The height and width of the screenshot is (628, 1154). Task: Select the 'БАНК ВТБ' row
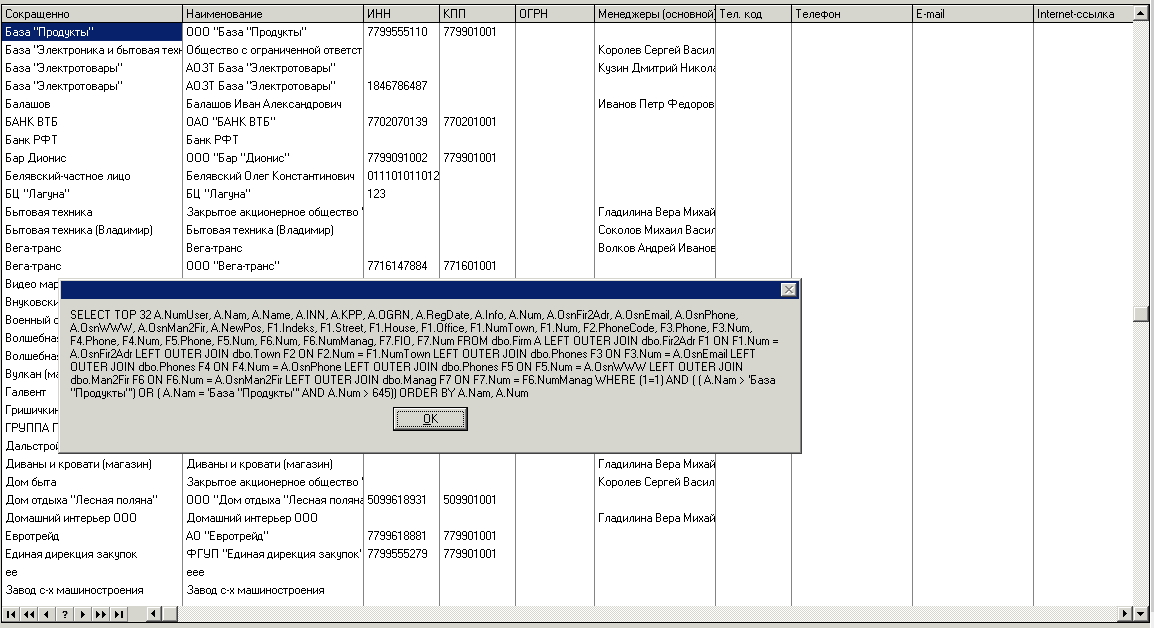pyautogui.click(x=91, y=122)
